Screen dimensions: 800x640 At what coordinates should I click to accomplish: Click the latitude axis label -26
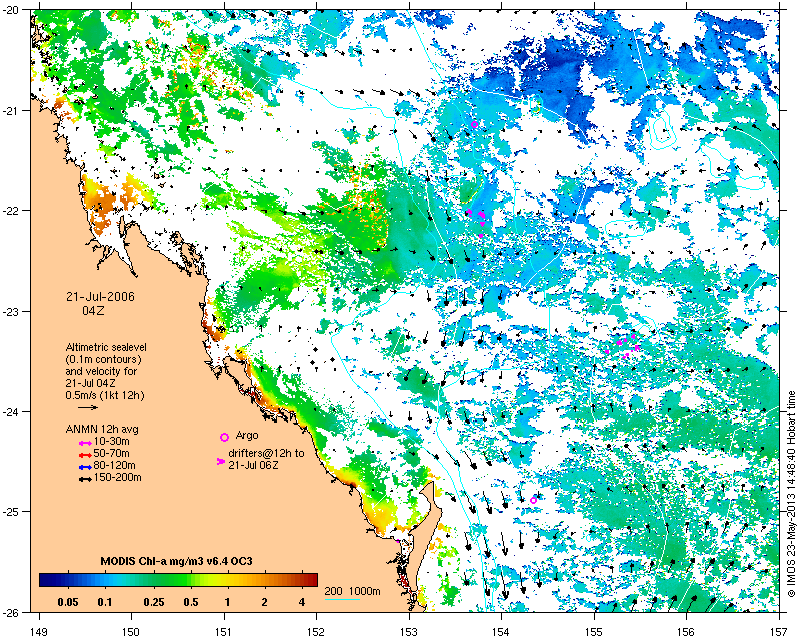(11, 612)
